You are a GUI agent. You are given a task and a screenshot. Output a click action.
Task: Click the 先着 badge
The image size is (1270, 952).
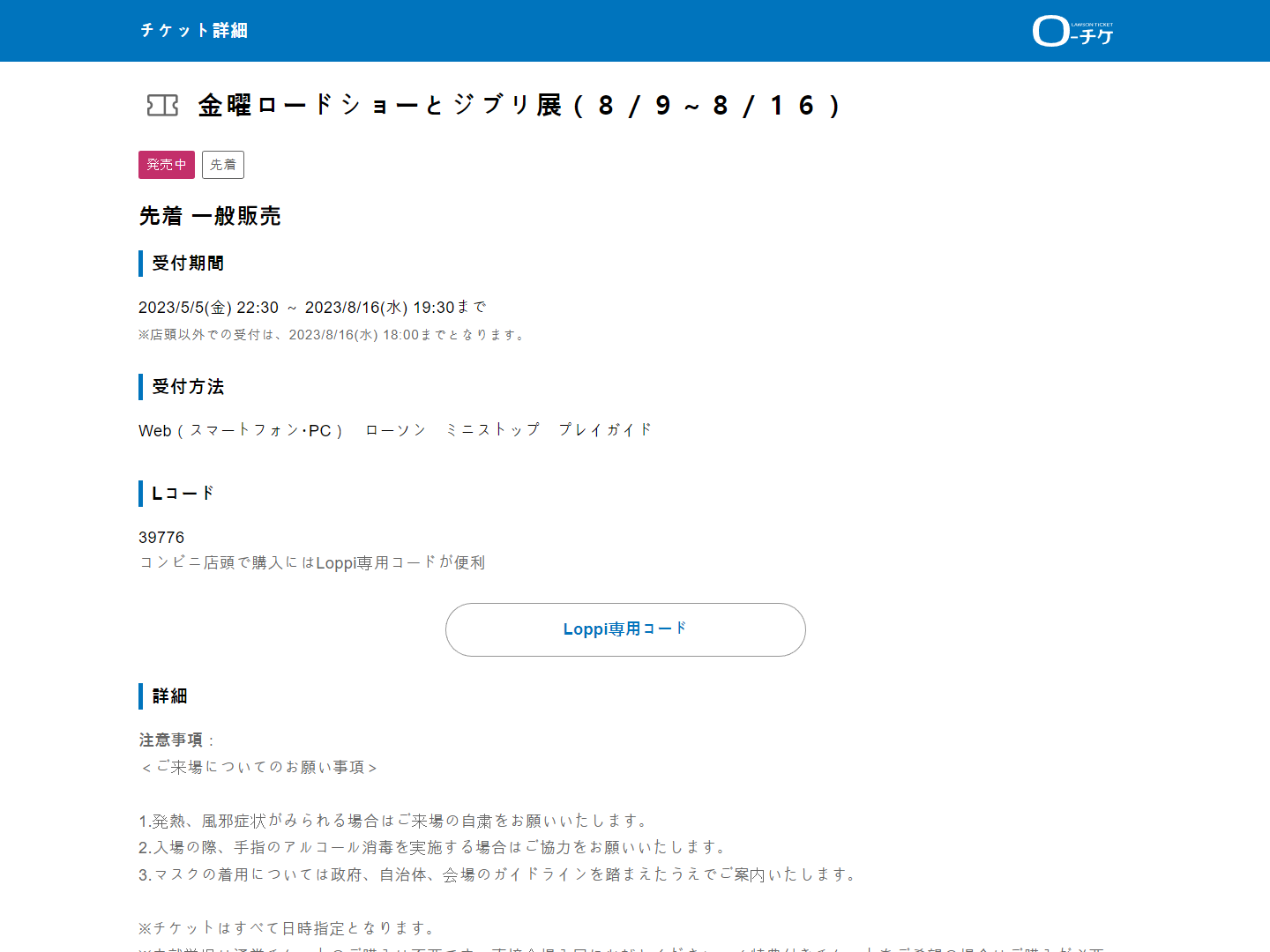pyautogui.click(x=223, y=165)
